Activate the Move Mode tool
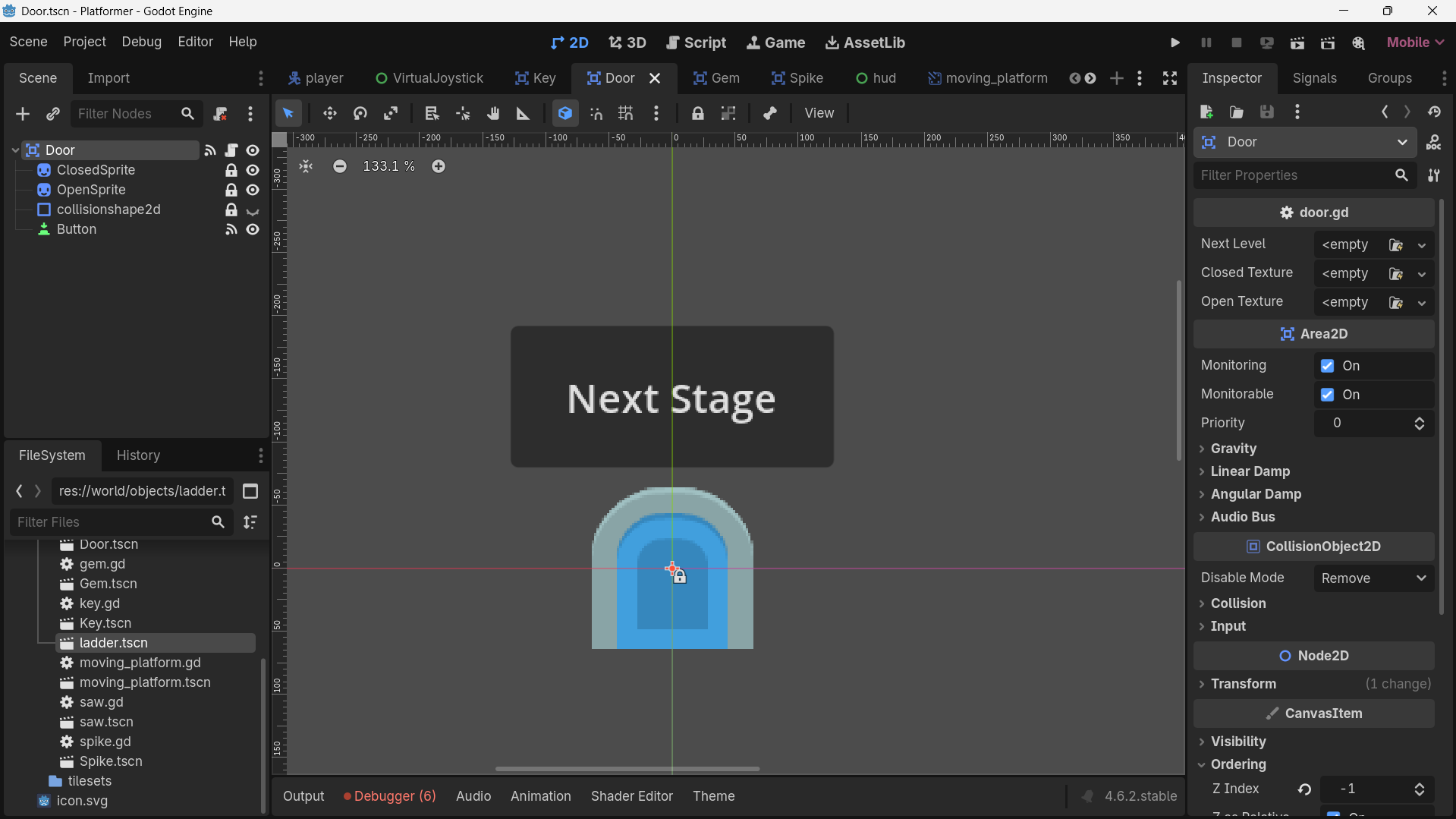The width and height of the screenshot is (1456, 819). [329, 113]
